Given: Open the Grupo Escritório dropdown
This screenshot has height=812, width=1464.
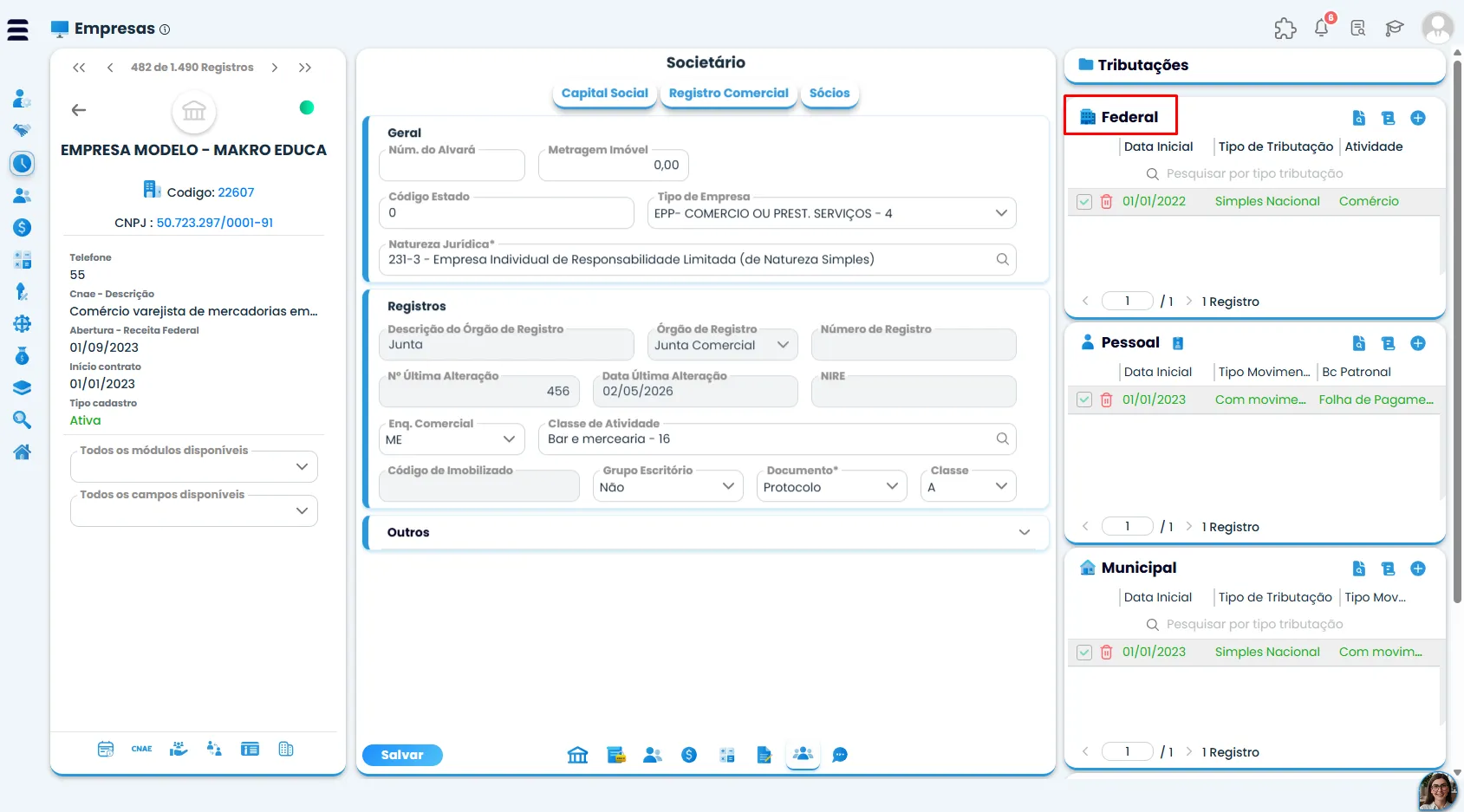Looking at the screenshot, I should (x=668, y=487).
